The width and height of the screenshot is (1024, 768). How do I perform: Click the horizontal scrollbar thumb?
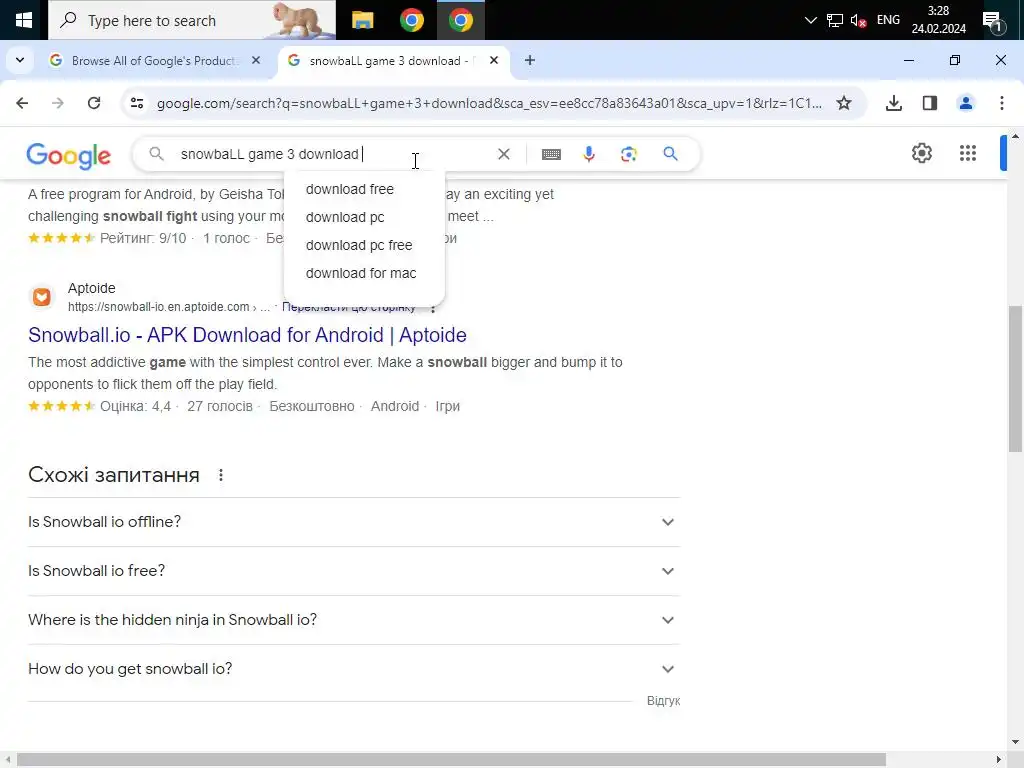[451, 760]
